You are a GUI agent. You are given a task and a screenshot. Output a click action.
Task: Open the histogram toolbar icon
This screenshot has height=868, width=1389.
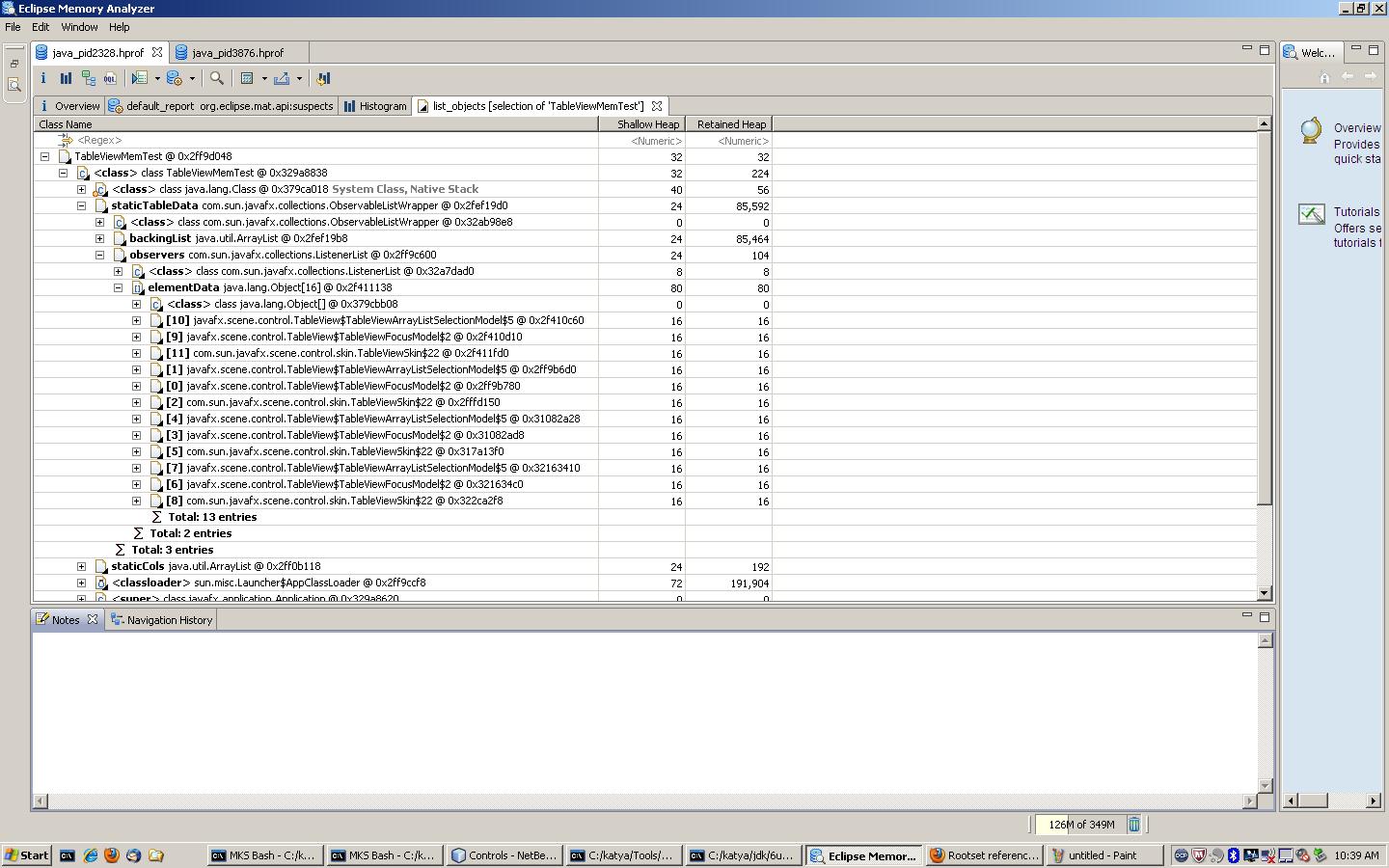point(66,79)
